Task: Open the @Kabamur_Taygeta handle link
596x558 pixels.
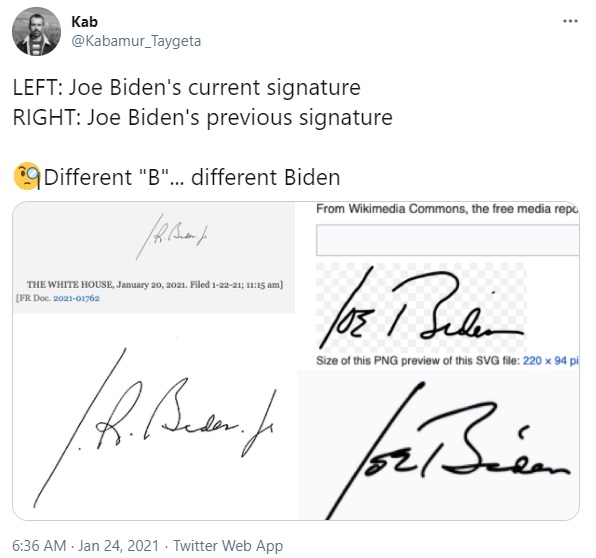Action: 136,41
